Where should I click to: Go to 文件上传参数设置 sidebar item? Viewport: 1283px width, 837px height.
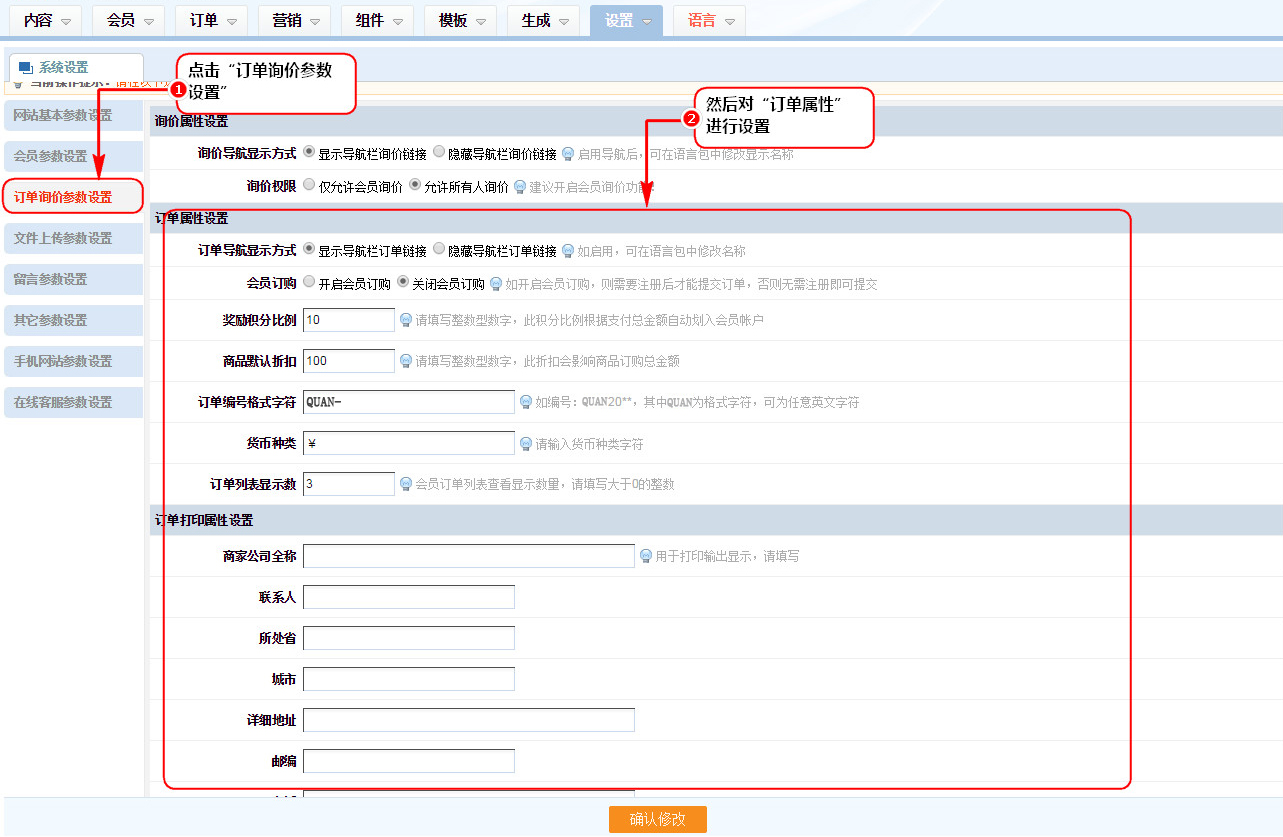tap(73, 238)
